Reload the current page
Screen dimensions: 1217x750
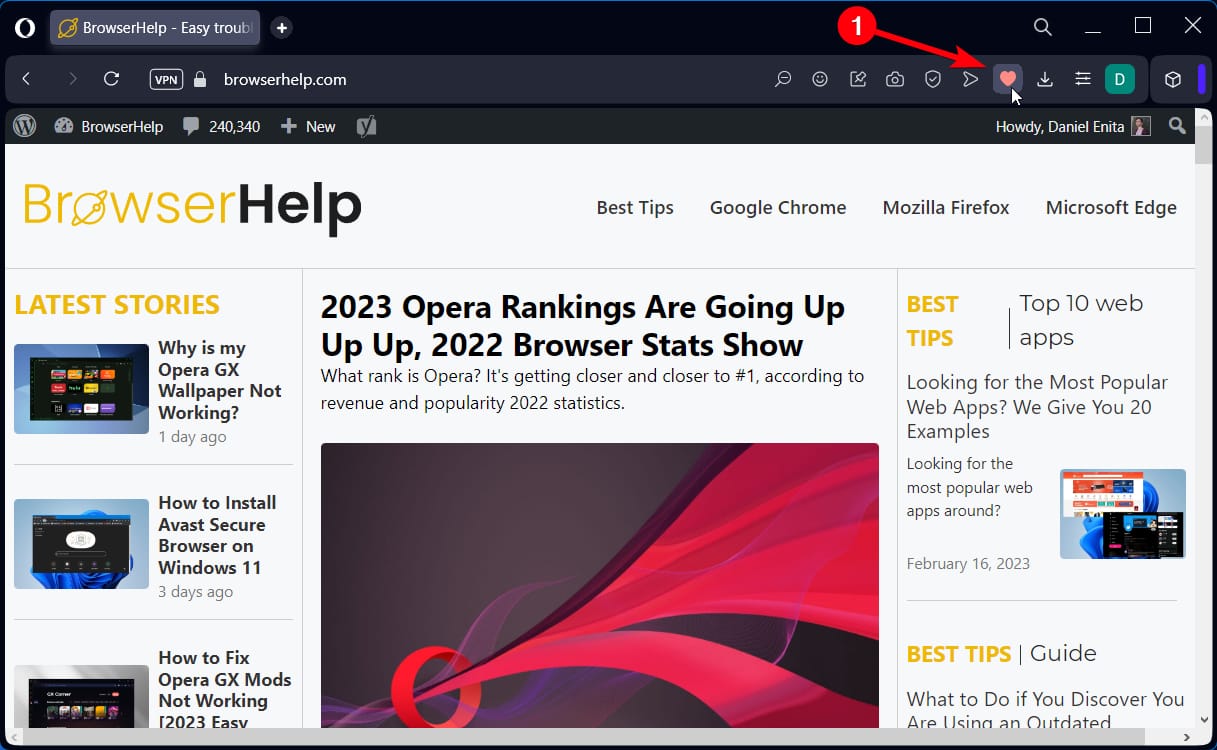[x=112, y=79]
